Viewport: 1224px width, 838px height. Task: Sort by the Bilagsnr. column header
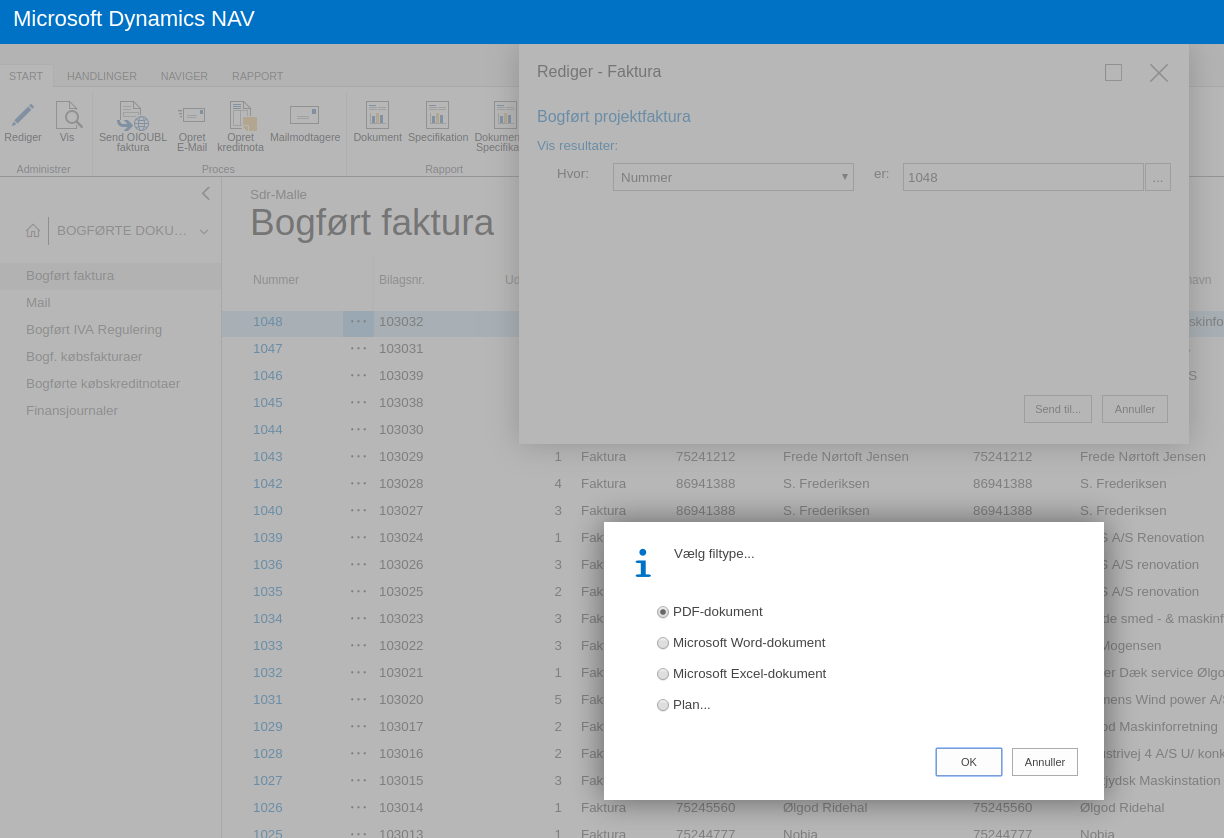(x=402, y=280)
